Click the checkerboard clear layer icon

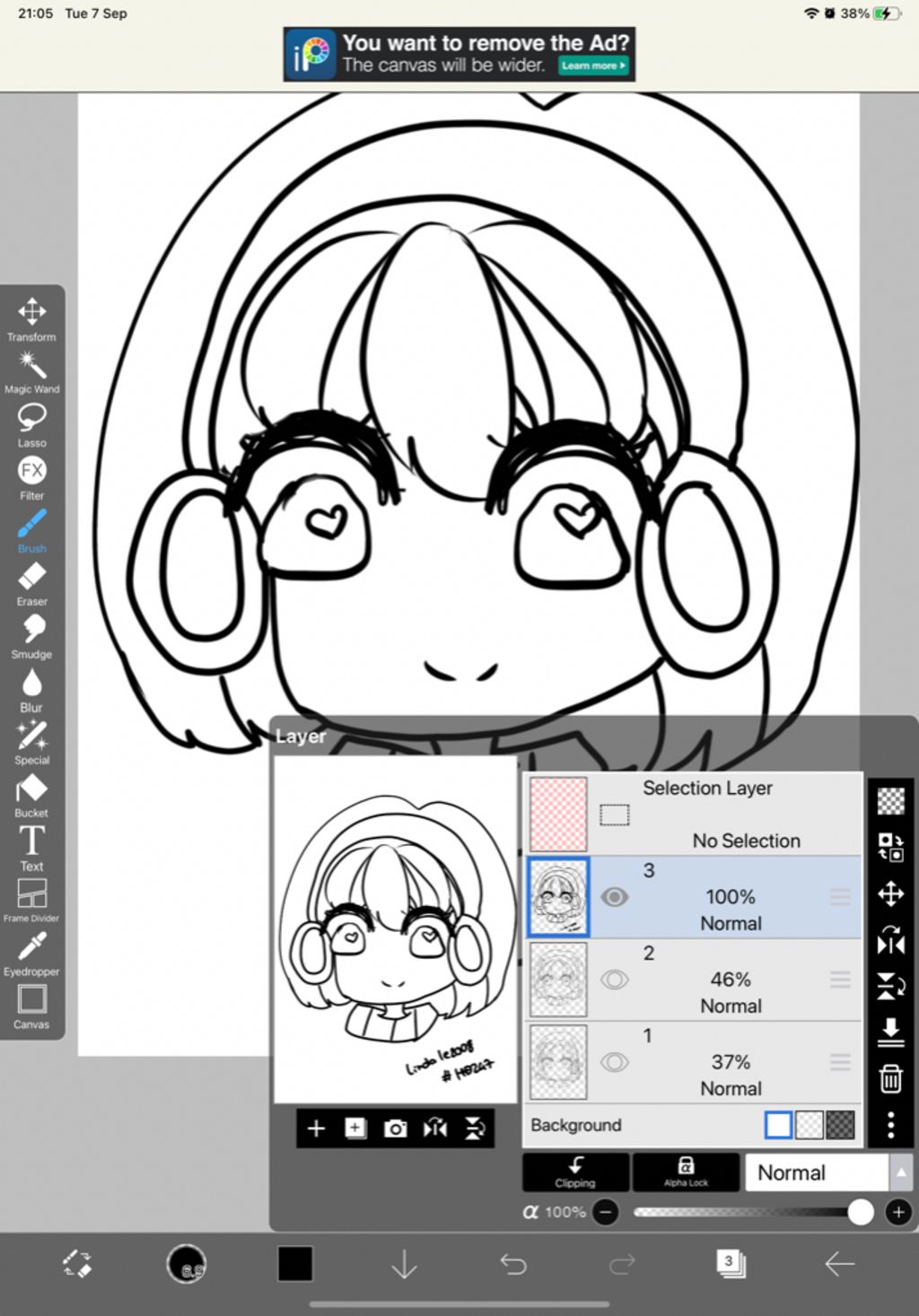(890, 801)
